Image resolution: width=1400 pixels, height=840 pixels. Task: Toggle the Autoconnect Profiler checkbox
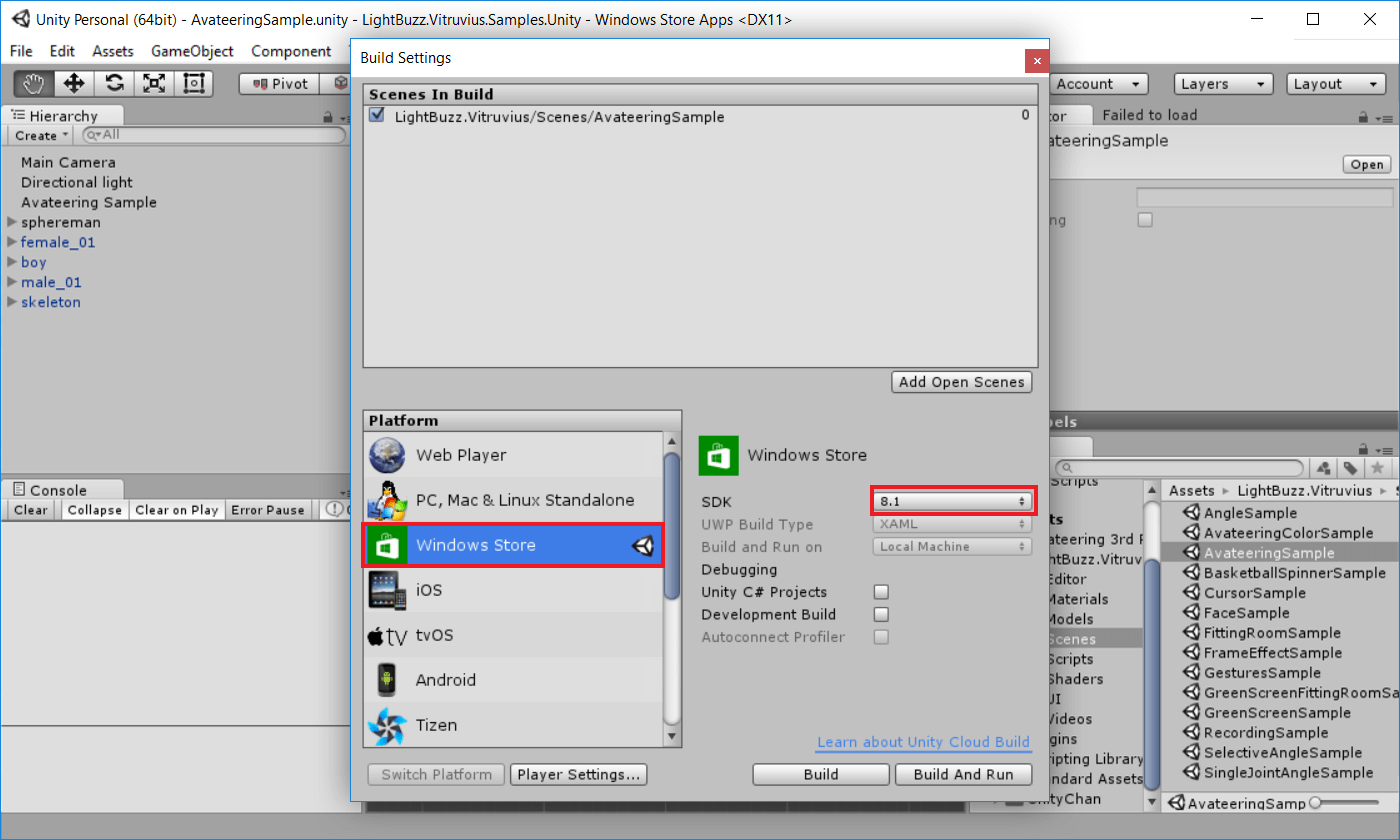click(x=881, y=637)
